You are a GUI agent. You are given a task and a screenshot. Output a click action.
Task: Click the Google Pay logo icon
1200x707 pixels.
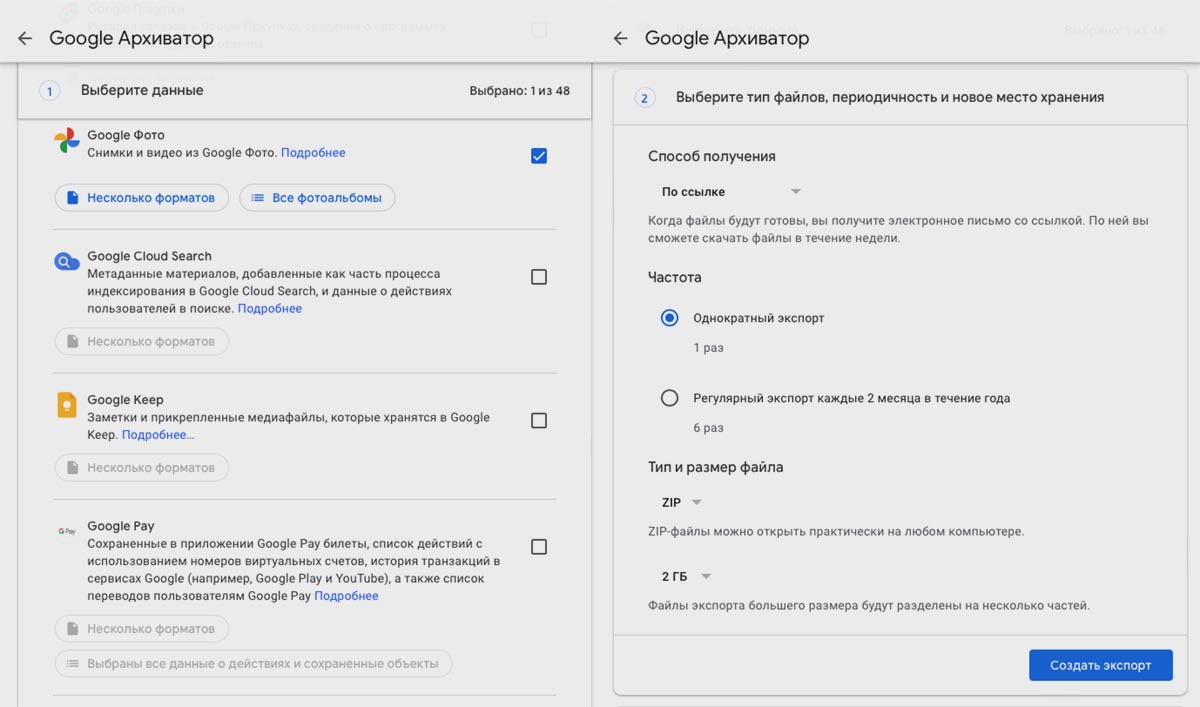coord(67,531)
